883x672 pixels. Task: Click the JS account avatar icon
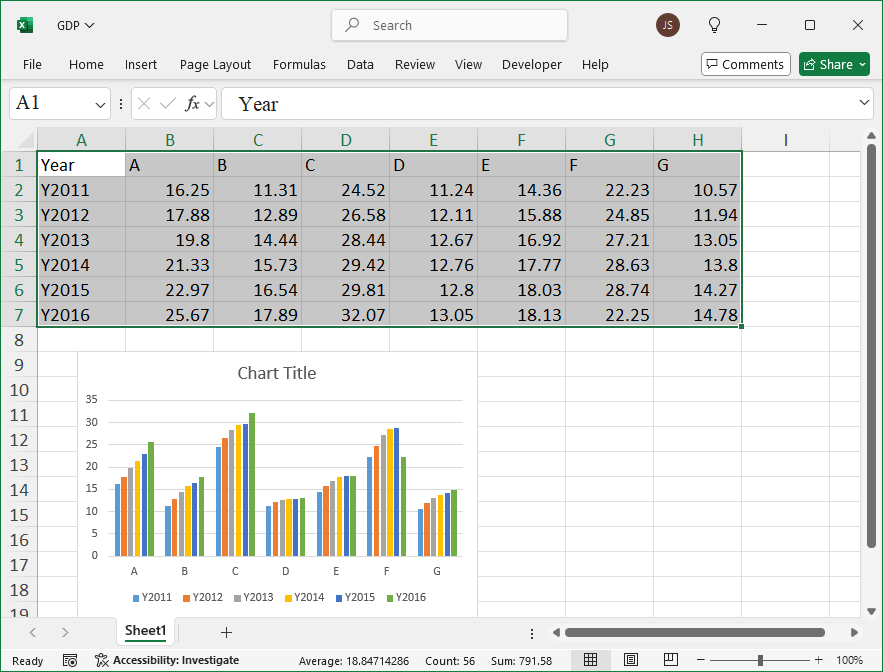(667, 25)
